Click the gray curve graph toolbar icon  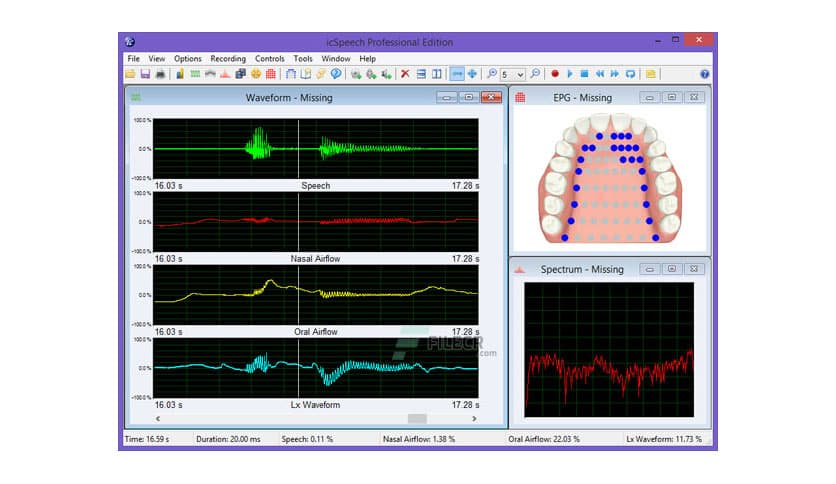pyautogui.click(x=210, y=74)
